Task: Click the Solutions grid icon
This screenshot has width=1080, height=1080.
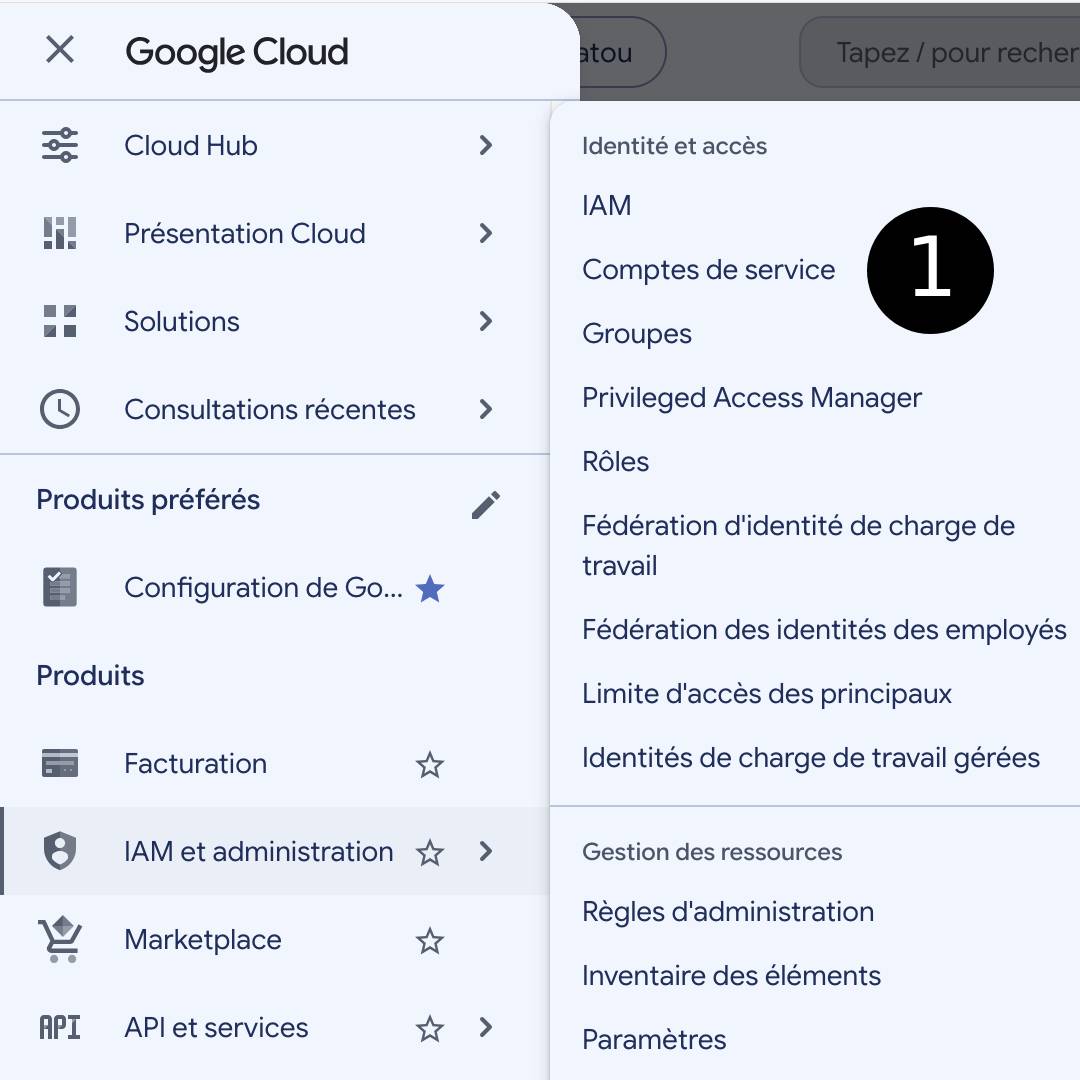Action: (x=60, y=322)
